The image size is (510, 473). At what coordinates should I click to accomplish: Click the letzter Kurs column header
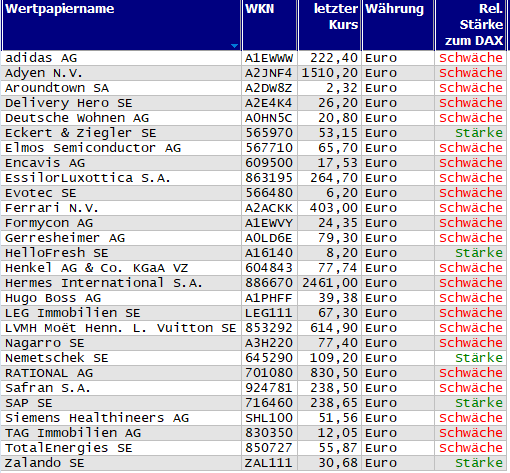(x=329, y=25)
